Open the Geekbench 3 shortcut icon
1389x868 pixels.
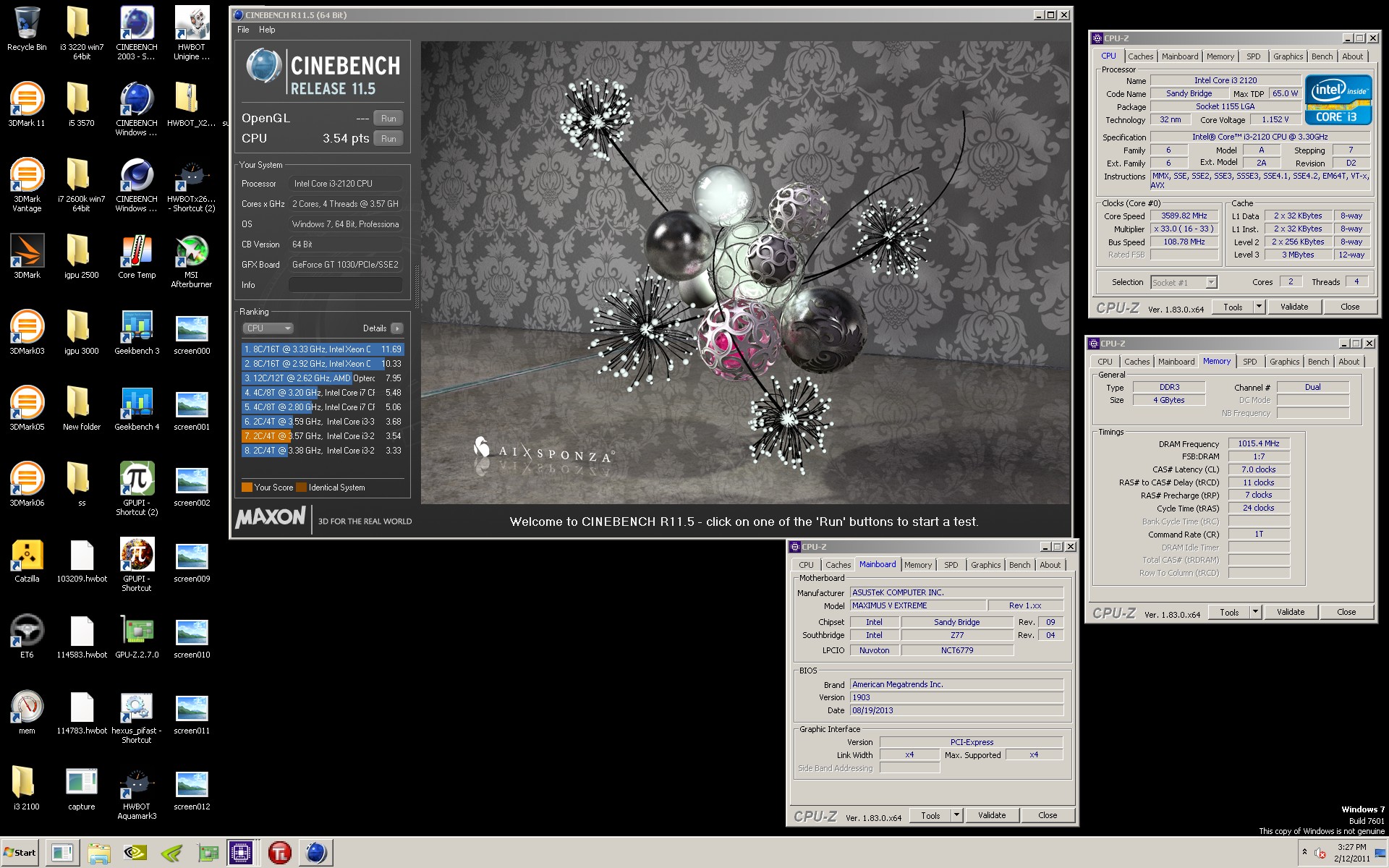(137, 333)
